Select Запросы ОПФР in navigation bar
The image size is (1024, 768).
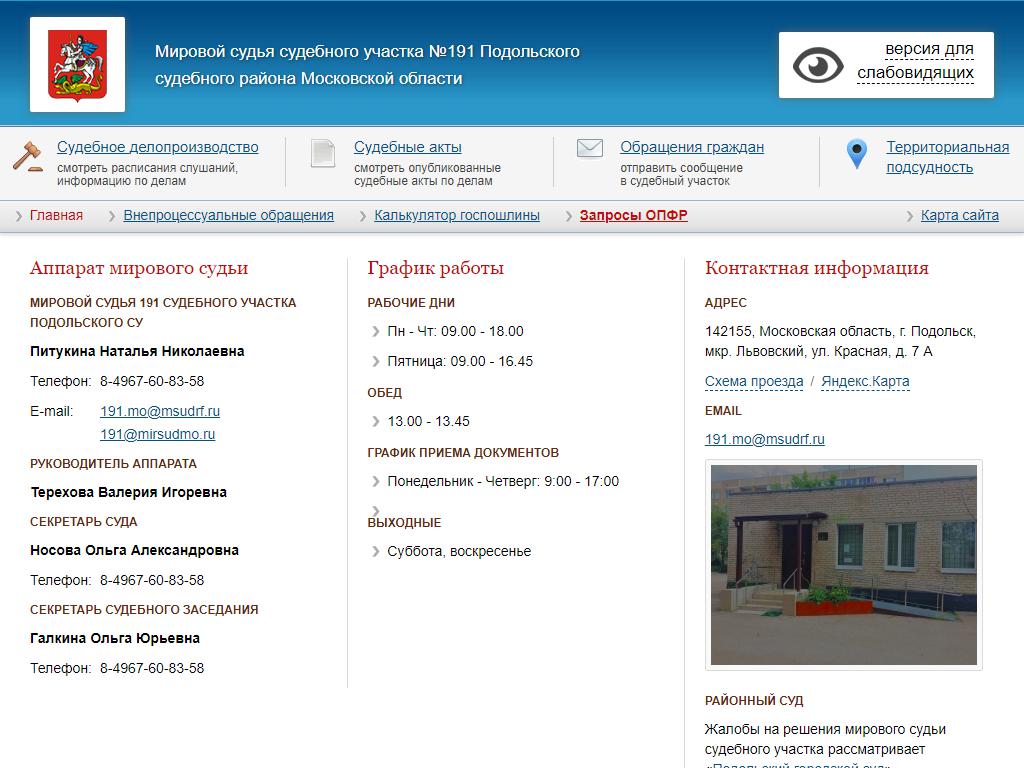633,215
